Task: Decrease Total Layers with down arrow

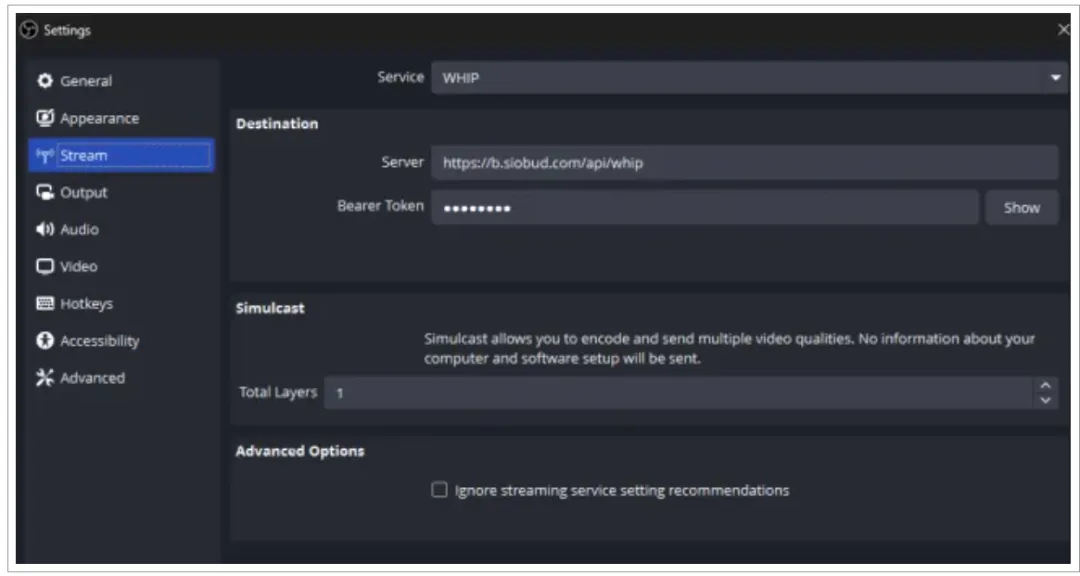Action: tap(1046, 400)
